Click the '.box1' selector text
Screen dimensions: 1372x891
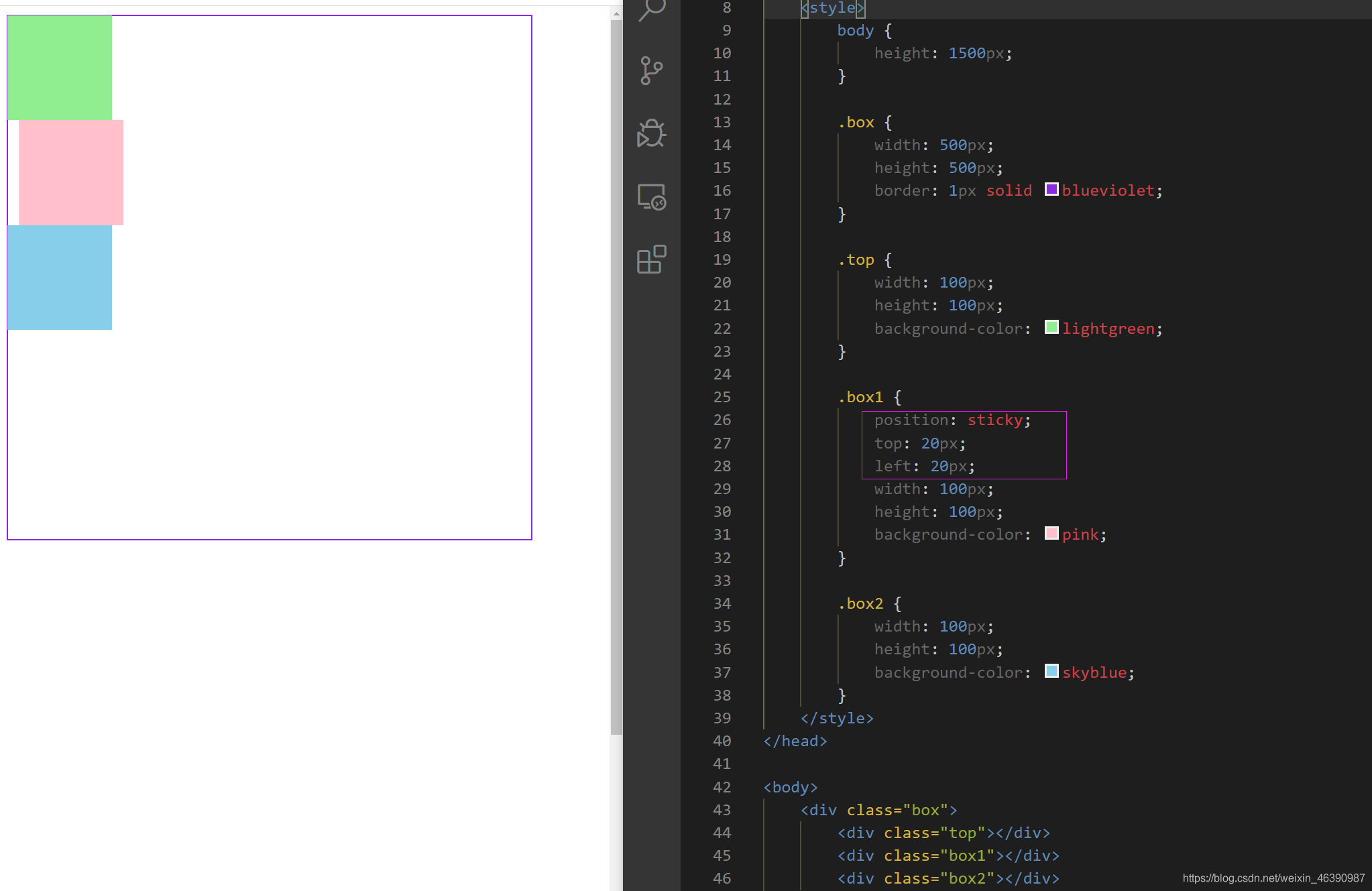[x=860, y=397]
